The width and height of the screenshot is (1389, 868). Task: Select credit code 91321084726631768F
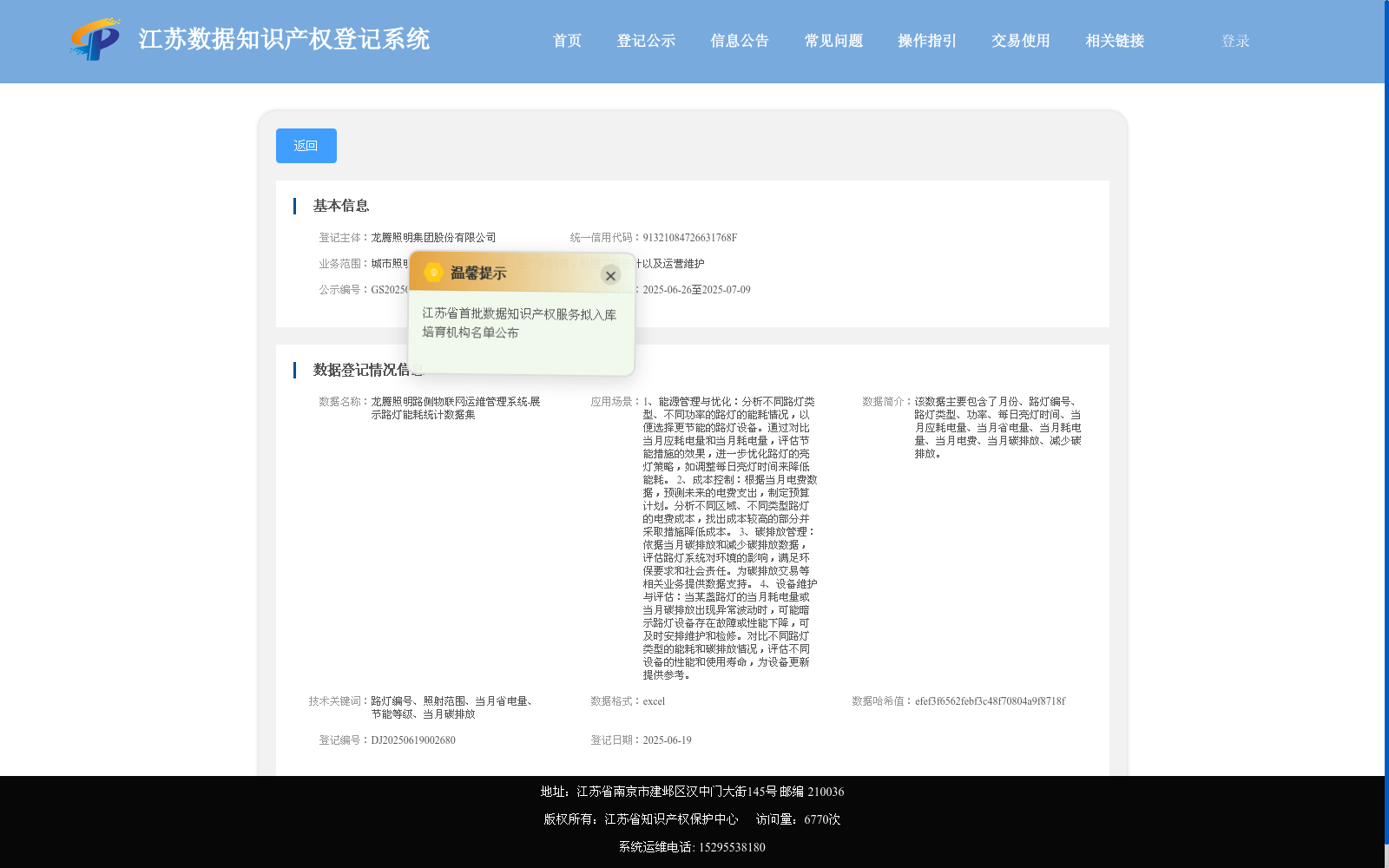689,238
